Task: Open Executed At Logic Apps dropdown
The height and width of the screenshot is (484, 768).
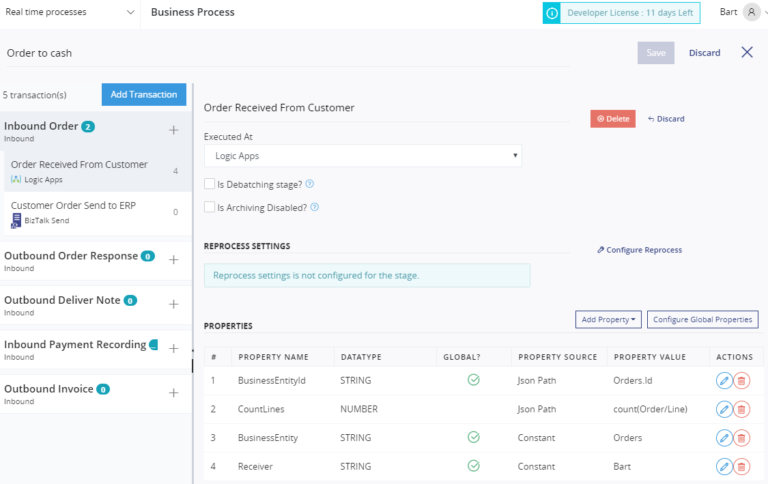Action: [362, 156]
